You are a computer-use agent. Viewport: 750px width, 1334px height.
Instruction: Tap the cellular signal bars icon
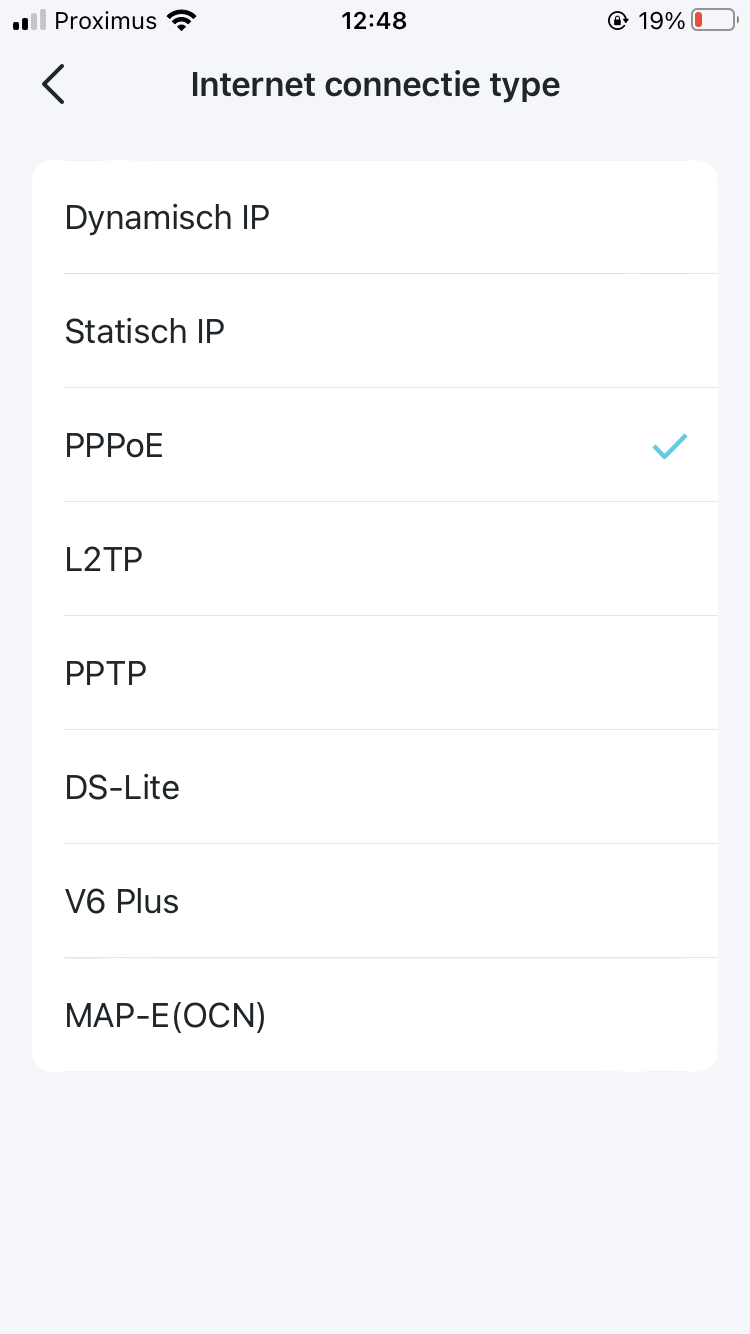pyautogui.click(x=30, y=21)
